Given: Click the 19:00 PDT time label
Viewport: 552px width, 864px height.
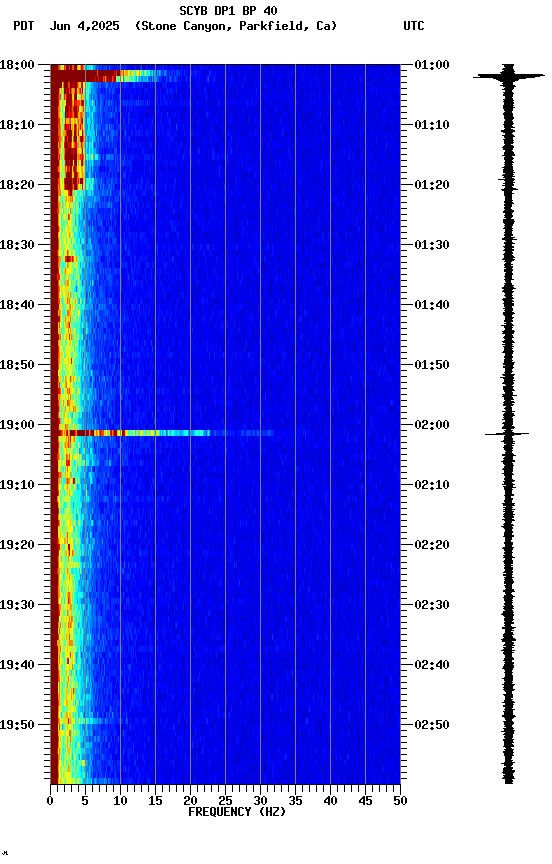Looking at the screenshot, I should coord(17,425).
